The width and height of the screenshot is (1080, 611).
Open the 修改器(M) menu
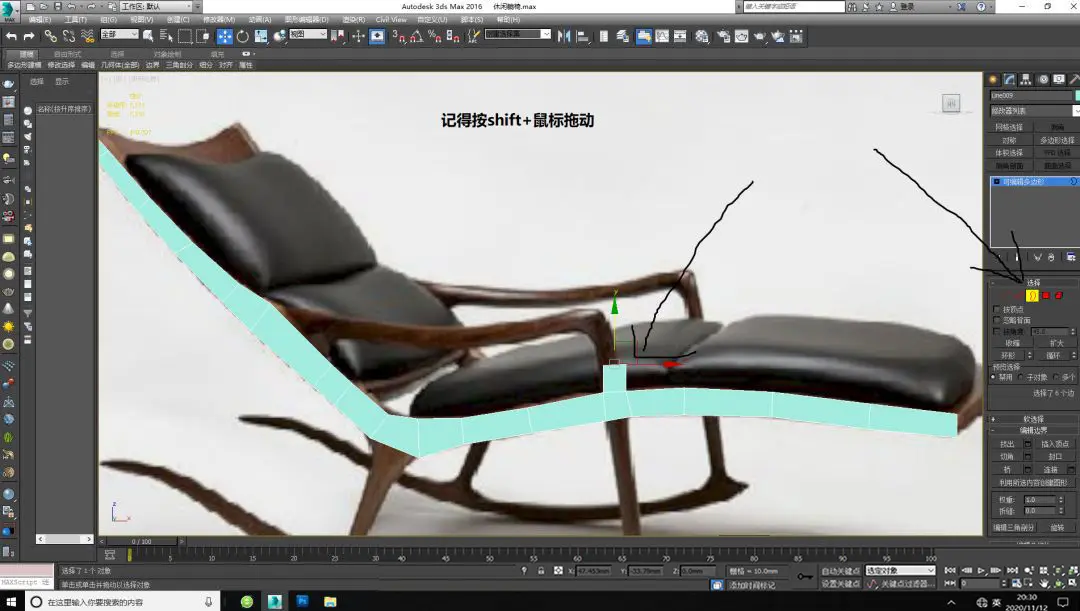click(219, 20)
